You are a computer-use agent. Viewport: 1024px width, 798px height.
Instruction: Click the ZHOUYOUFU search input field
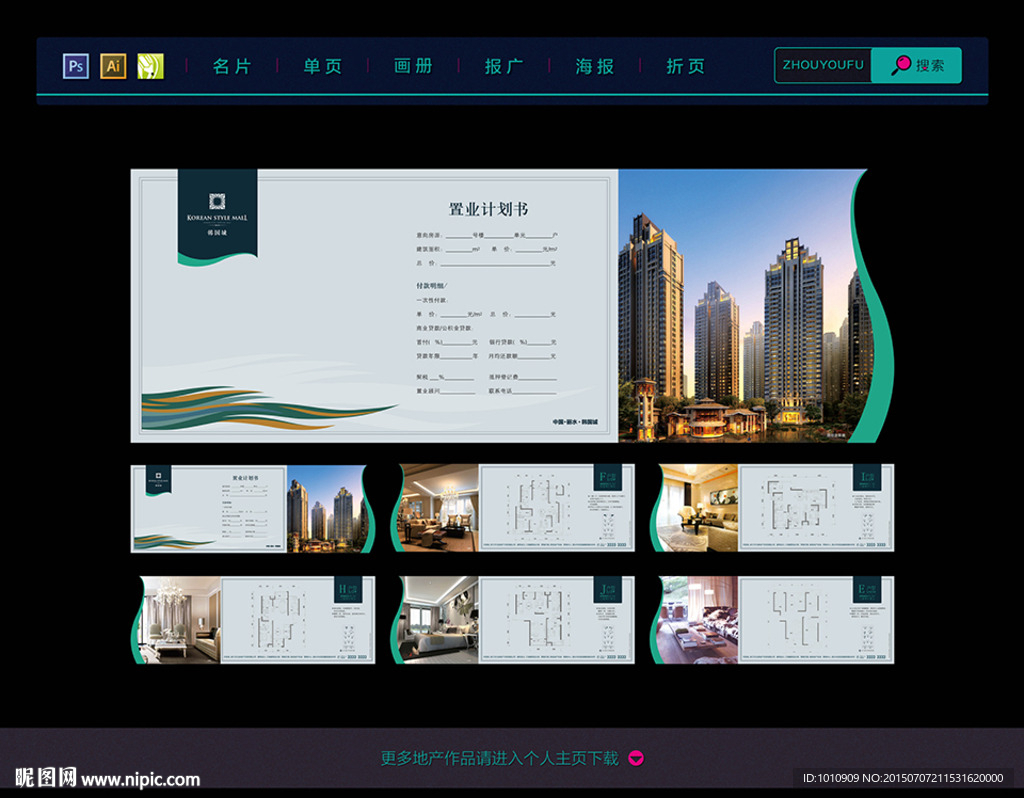822,64
